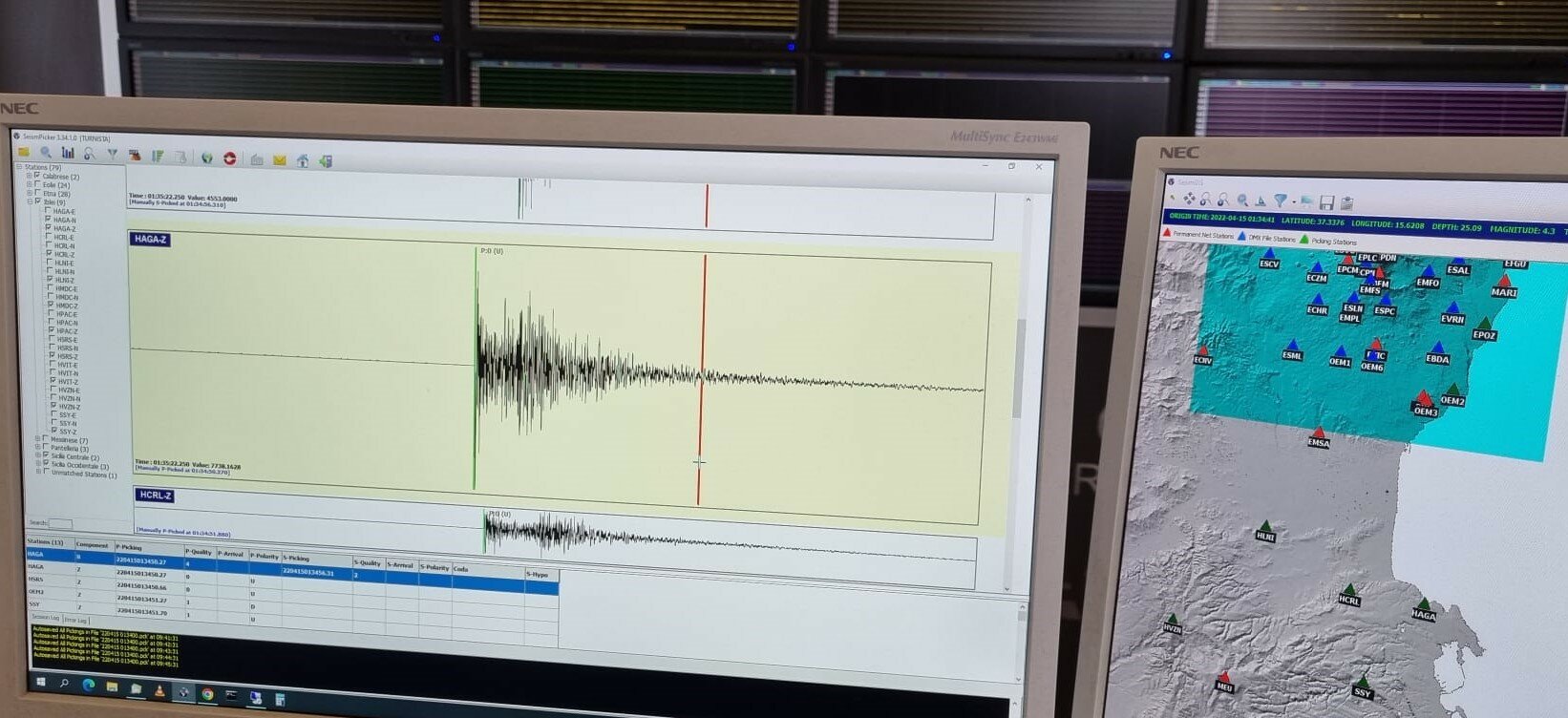Click the magnifier search icon in SeismPicker toolbar
Image resolution: width=1568 pixels, height=718 pixels.
pos(46,153)
